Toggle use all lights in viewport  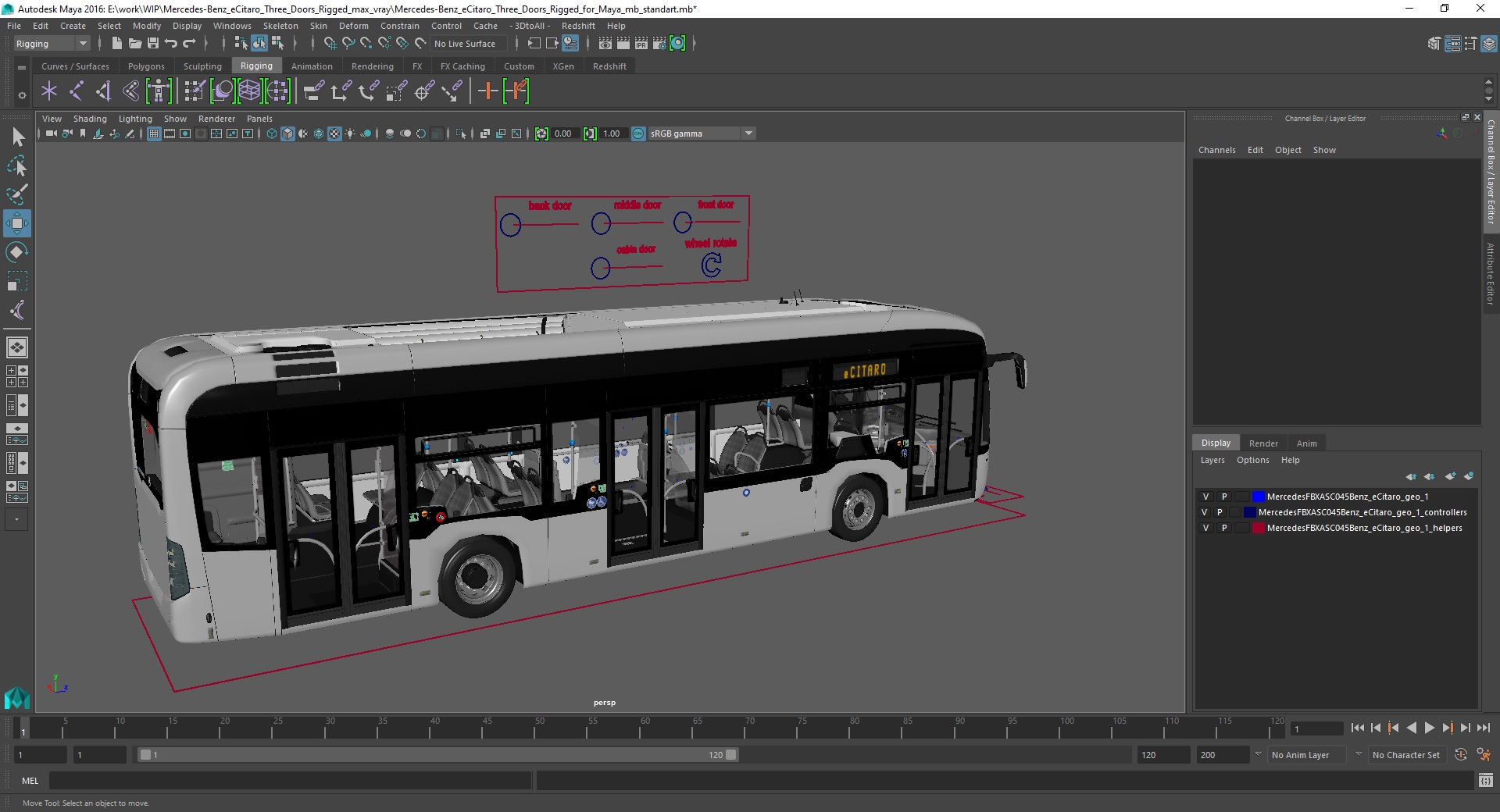(350, 134)
